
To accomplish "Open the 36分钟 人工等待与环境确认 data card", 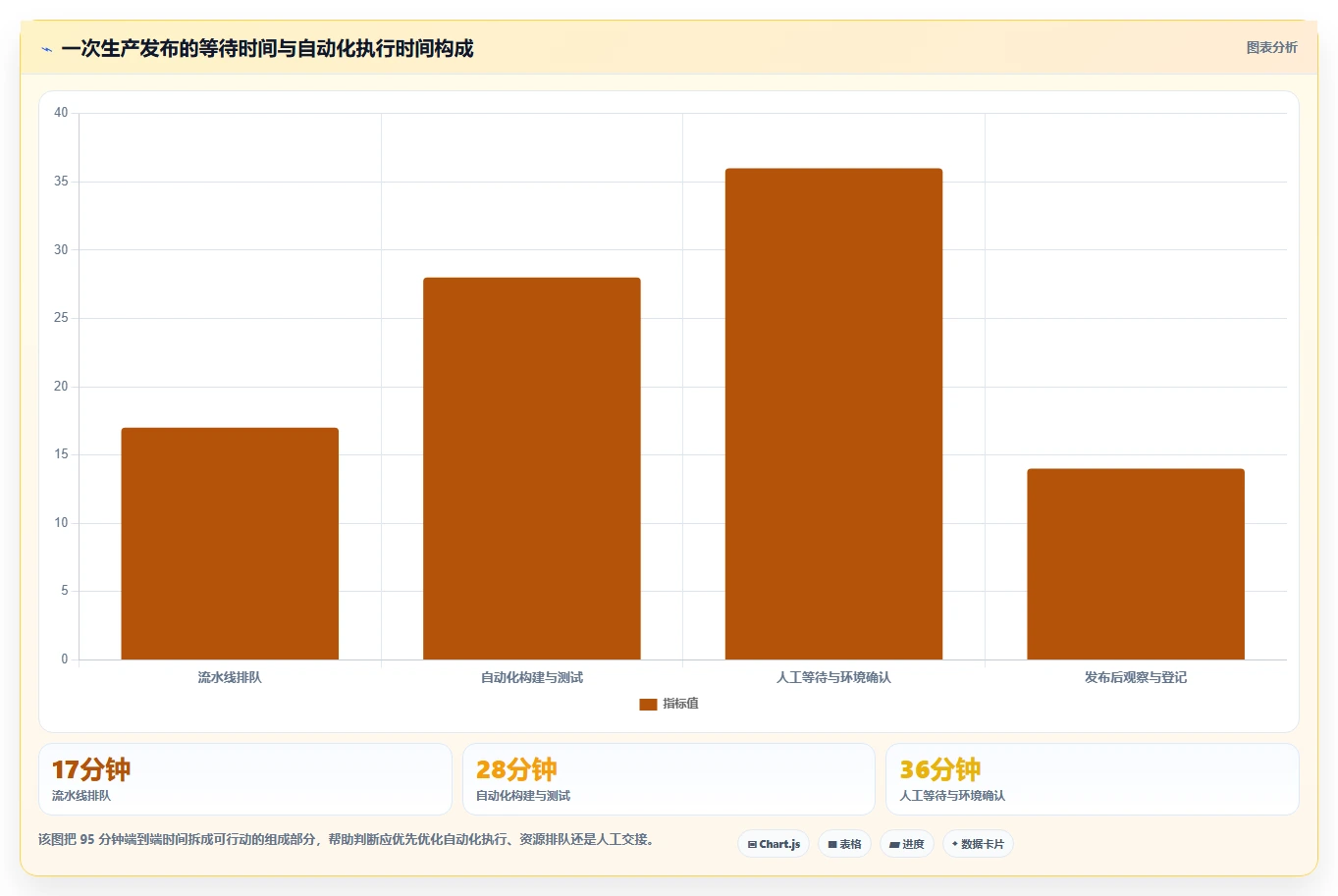I will (1093, 779).
